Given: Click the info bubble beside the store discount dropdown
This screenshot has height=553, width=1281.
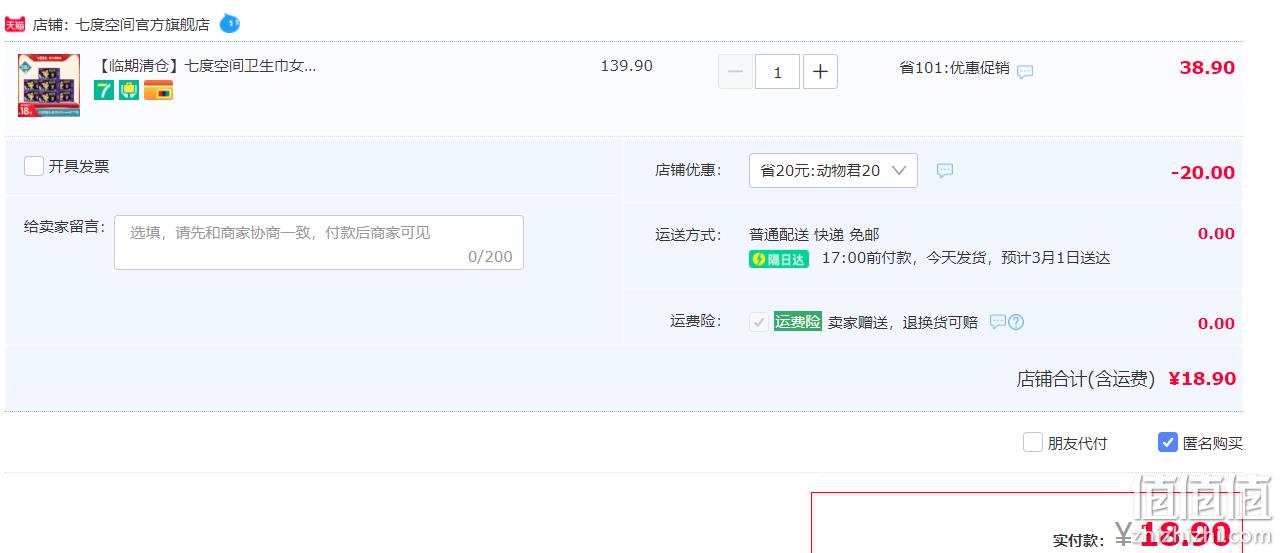Looking at the screenshot, I should pos(945,171).
